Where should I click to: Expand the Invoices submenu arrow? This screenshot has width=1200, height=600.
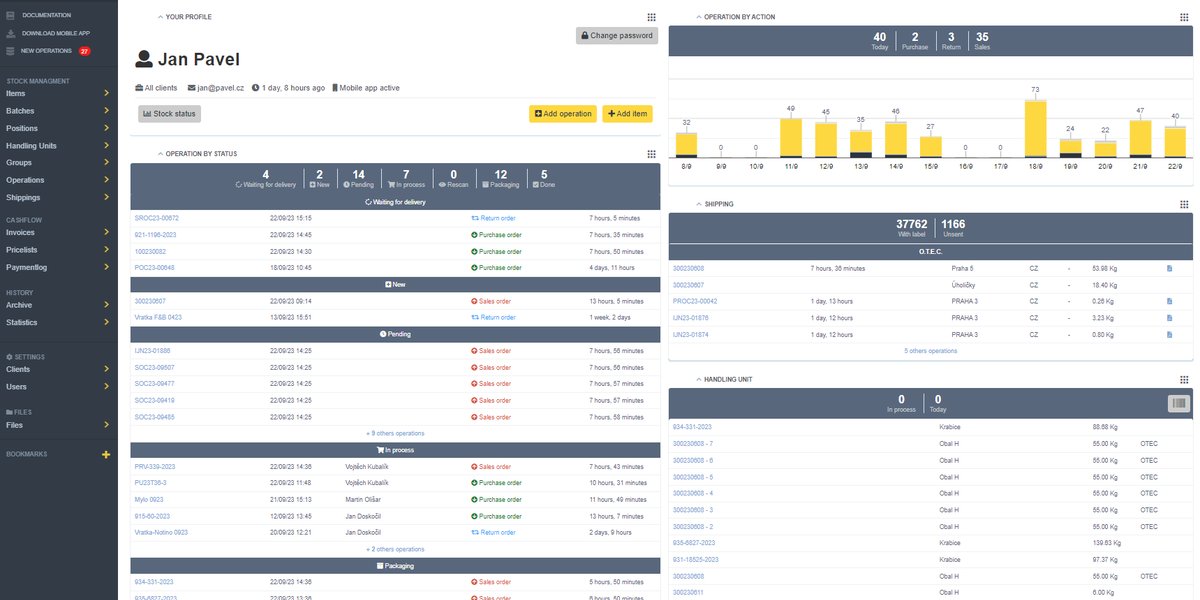[x=106, y=232]
